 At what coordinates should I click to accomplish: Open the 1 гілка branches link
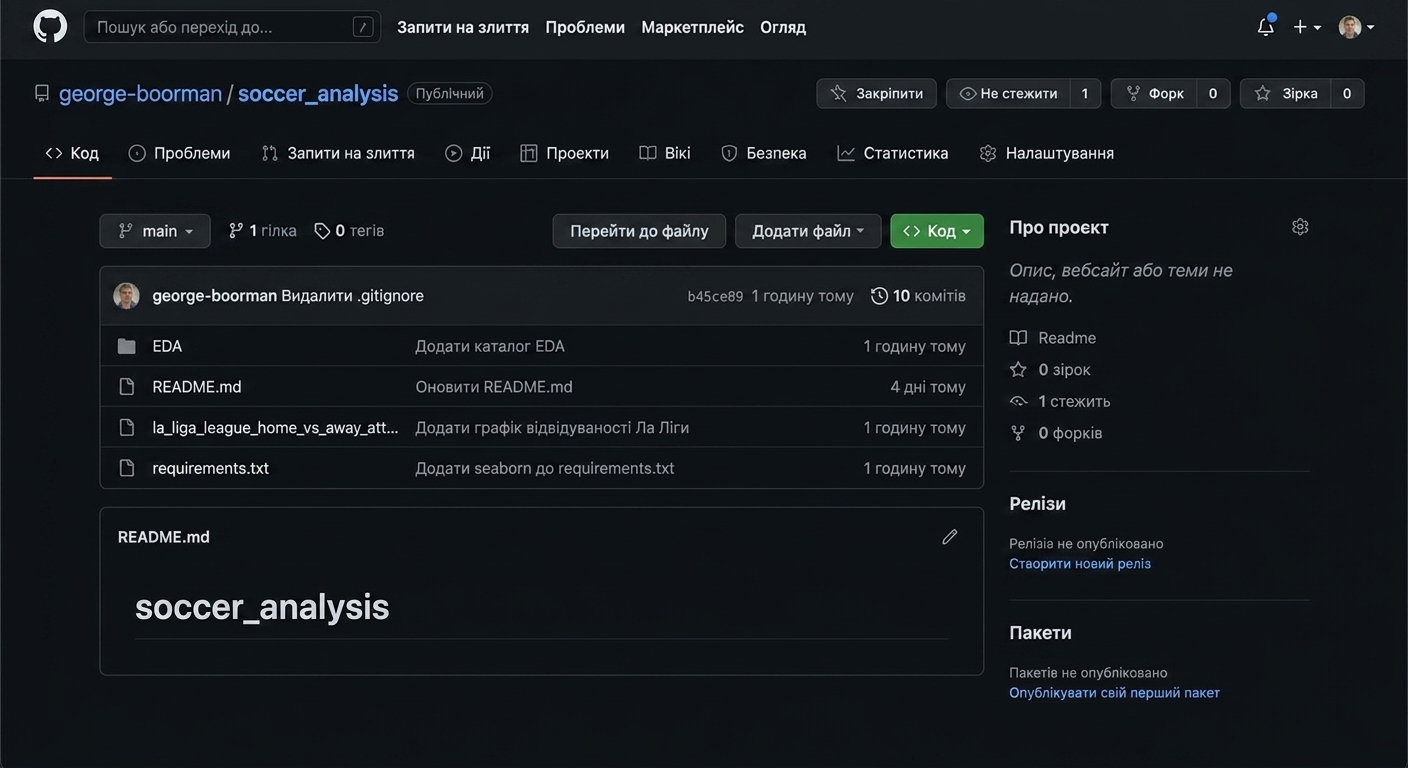click(262, 231)
